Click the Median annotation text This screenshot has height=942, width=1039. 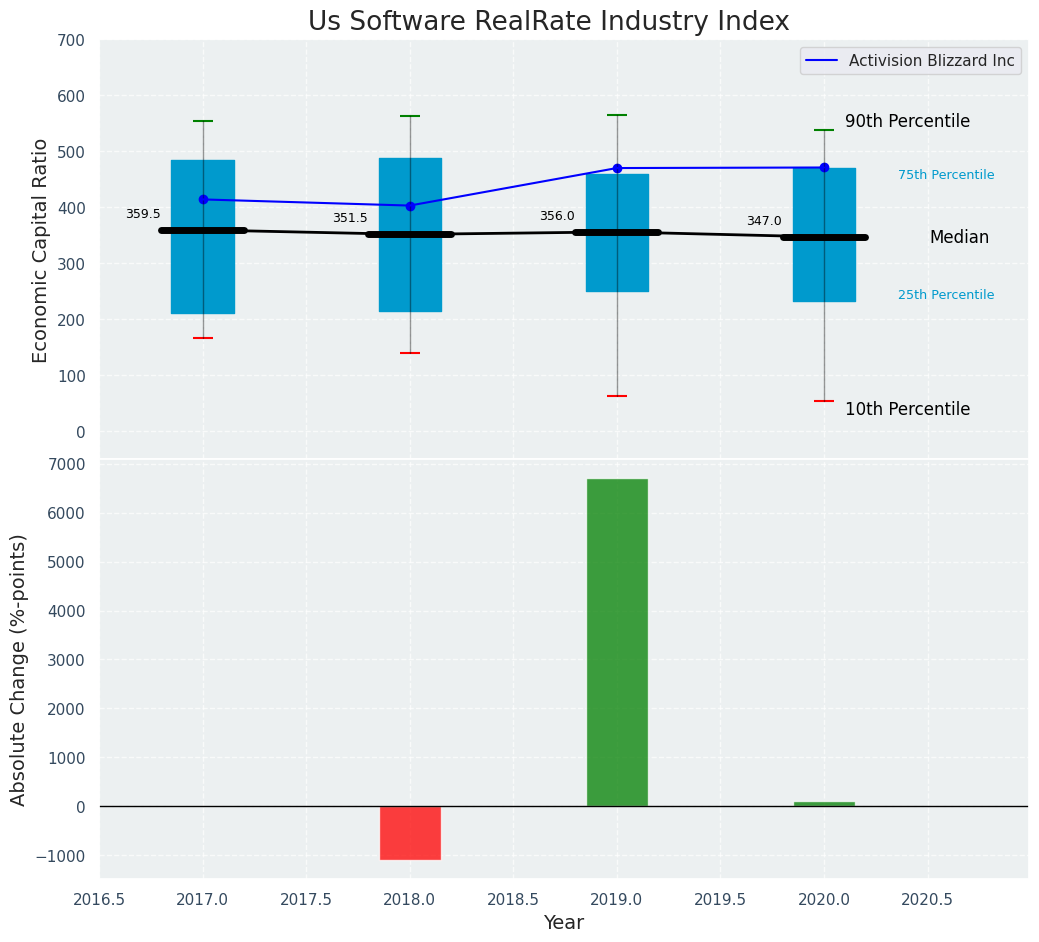(x=959, y=237)
